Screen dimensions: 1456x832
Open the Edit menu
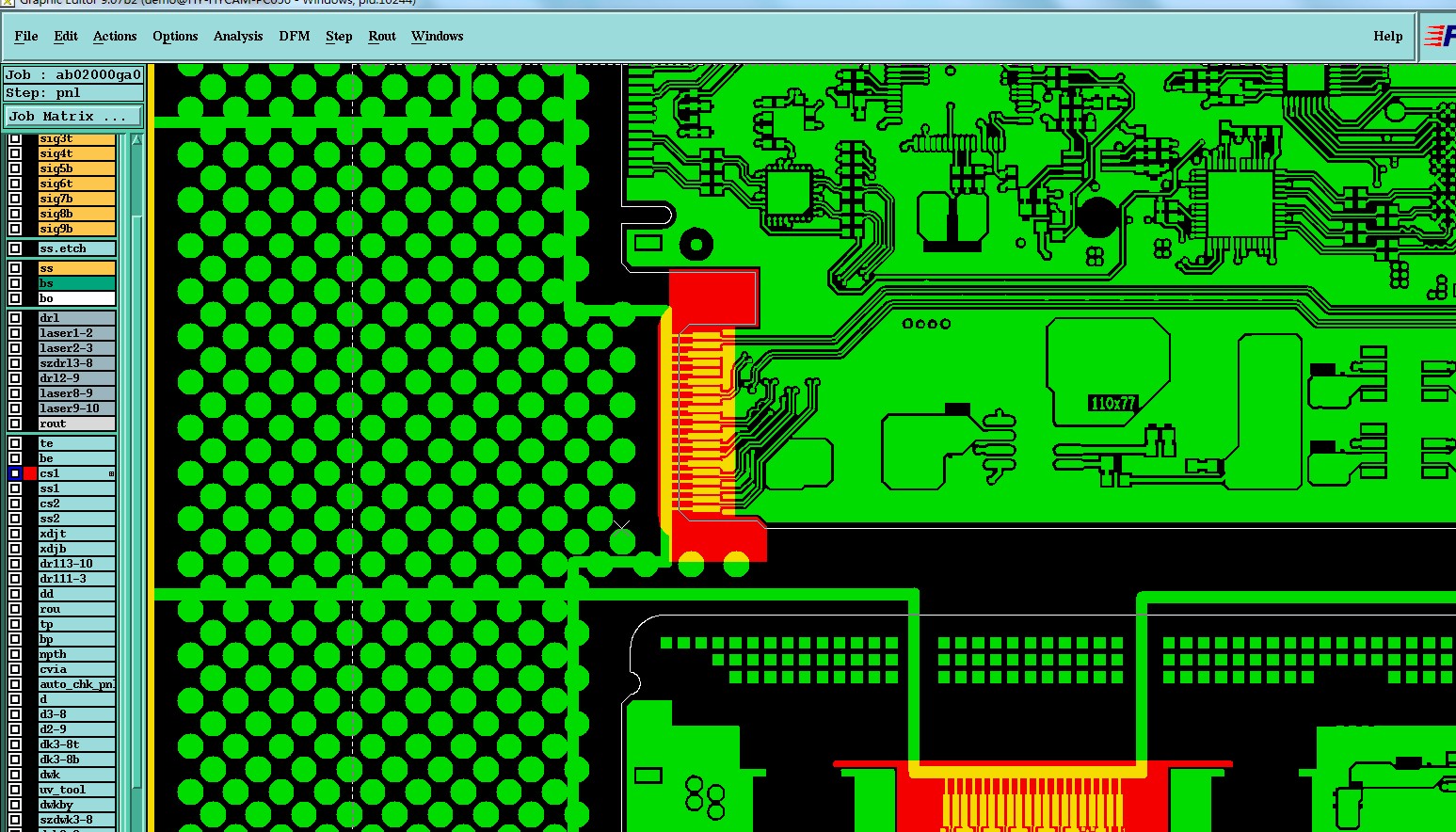[66, 36]
